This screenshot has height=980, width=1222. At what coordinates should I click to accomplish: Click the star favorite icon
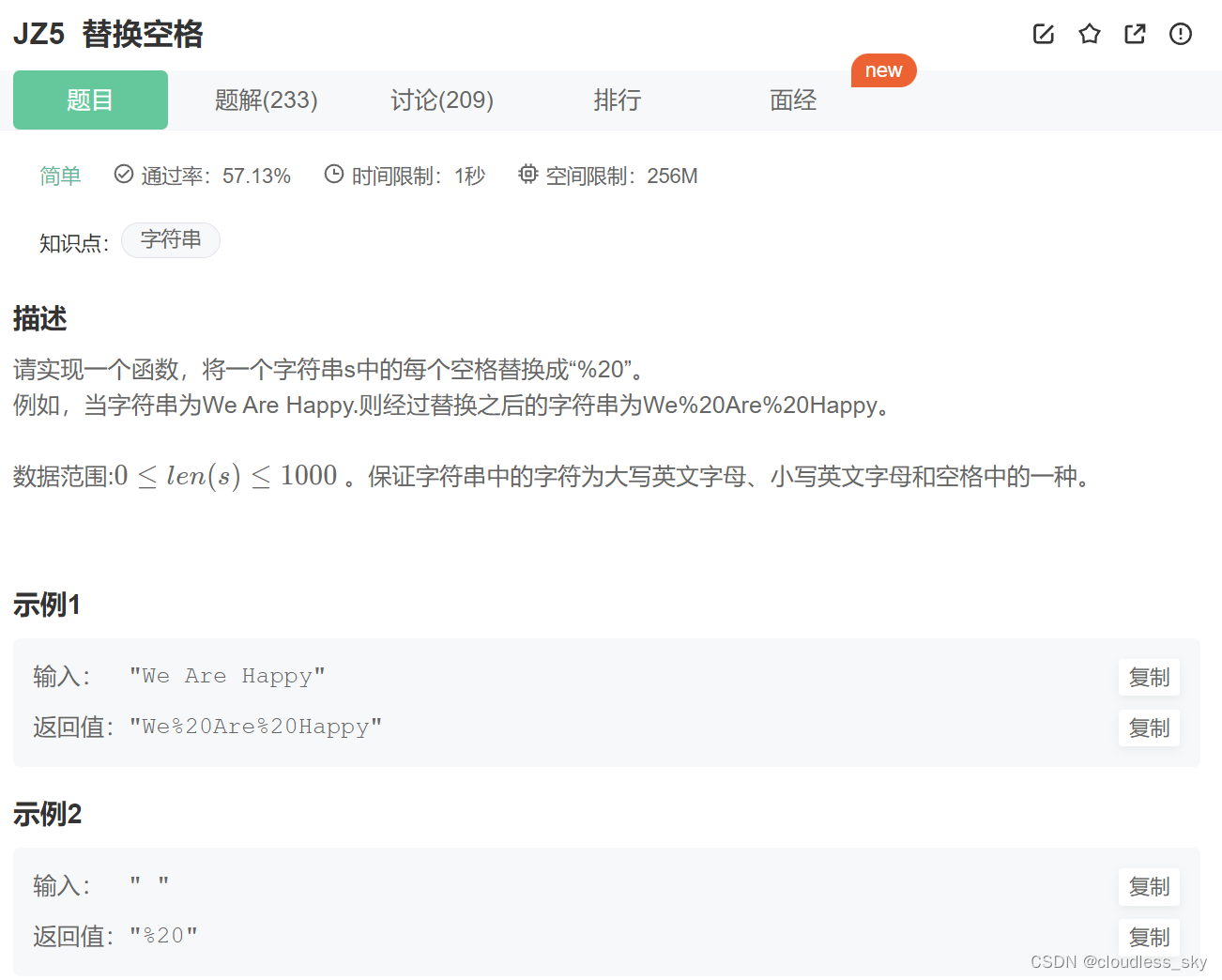point(1090,34)
